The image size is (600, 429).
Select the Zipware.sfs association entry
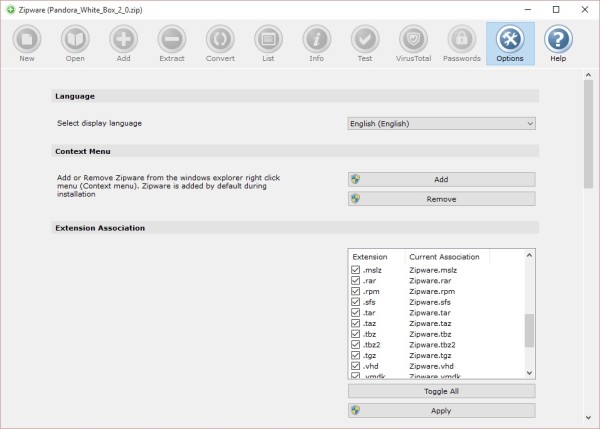pos(430,302)
